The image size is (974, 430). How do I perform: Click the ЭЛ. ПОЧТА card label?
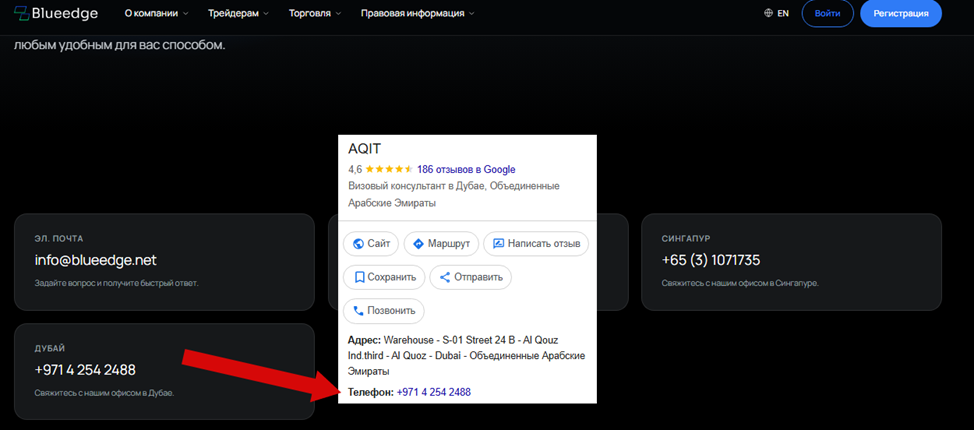pyautogui.click(x=59, y=239)
